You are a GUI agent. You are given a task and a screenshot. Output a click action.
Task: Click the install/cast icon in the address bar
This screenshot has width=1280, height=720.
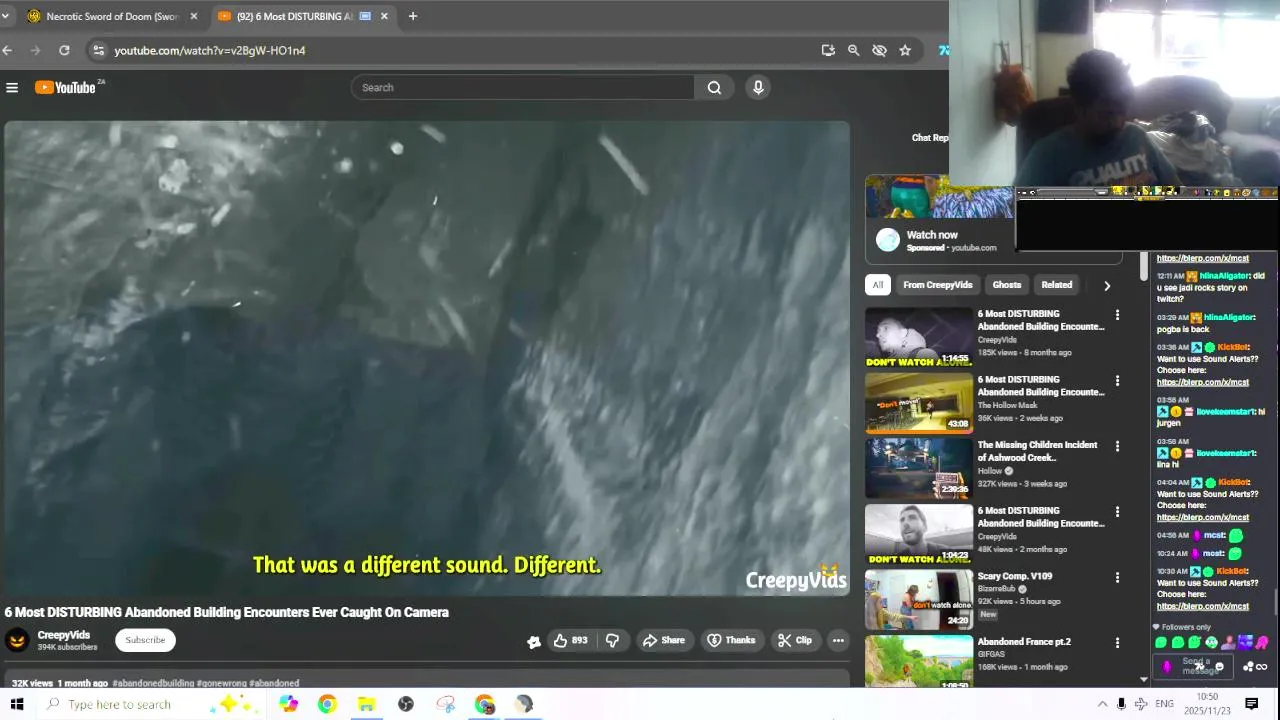(828, 50)
